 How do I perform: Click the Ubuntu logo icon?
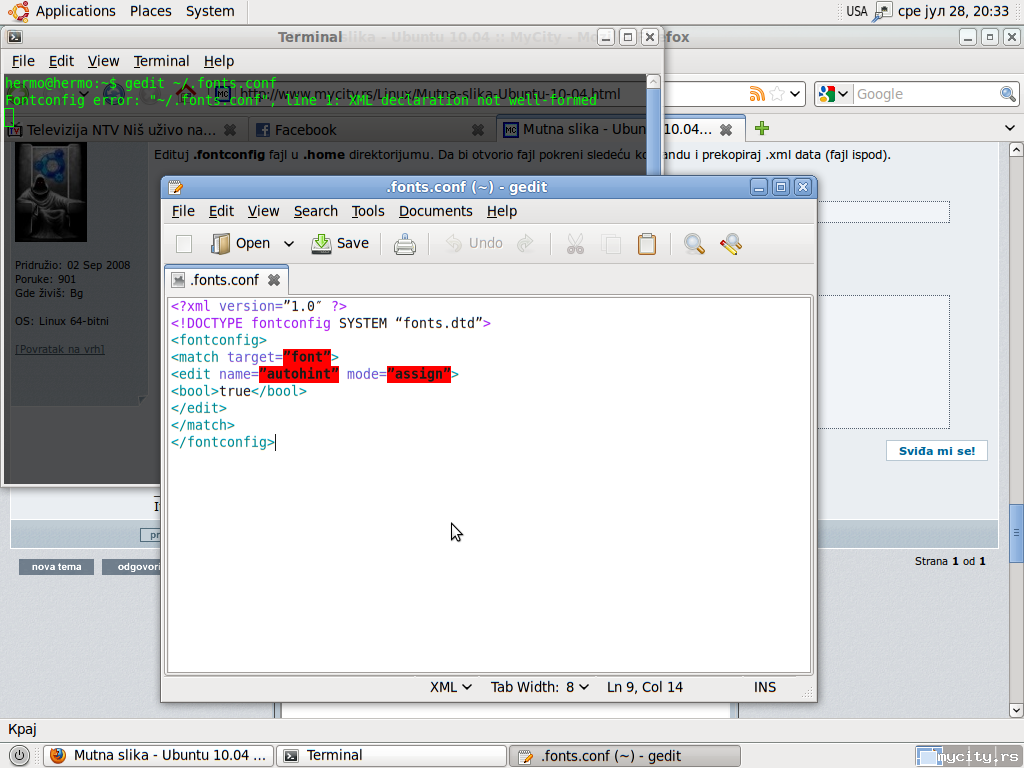click(x=18, y=11)
